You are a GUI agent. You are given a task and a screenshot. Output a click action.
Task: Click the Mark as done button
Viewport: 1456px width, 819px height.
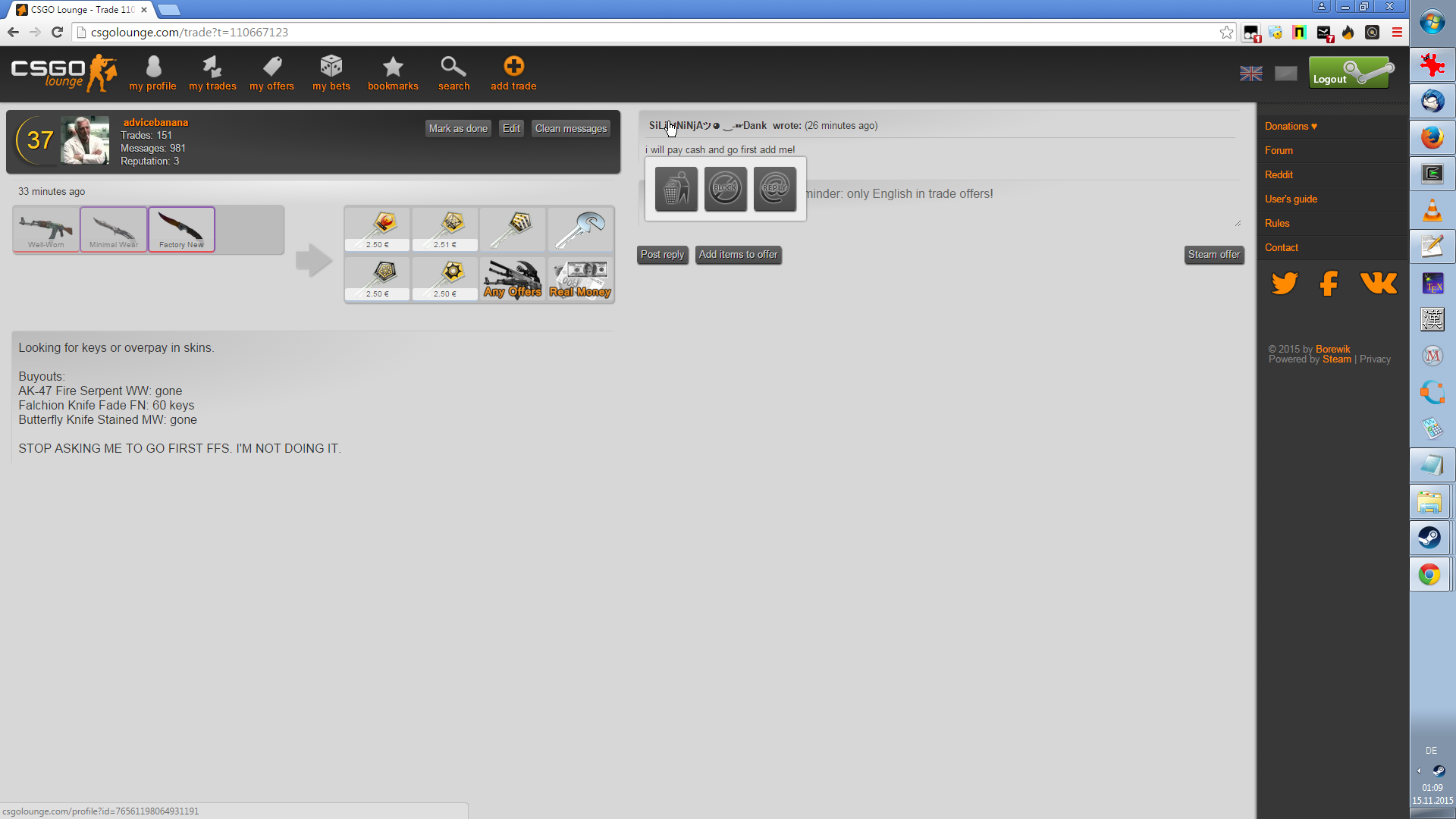(x=458, y=129)
